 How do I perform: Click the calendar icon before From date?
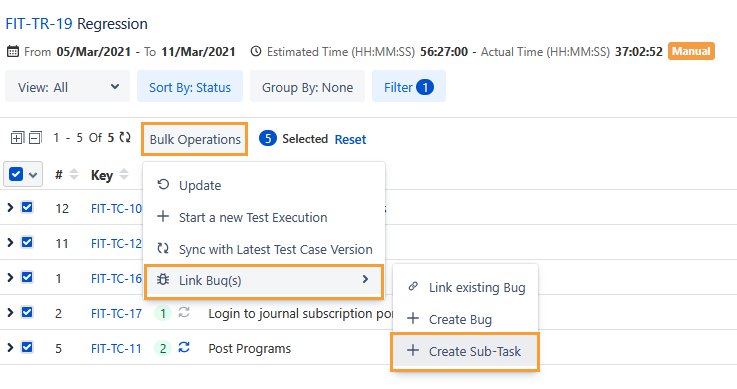click(x=13, y=52)
